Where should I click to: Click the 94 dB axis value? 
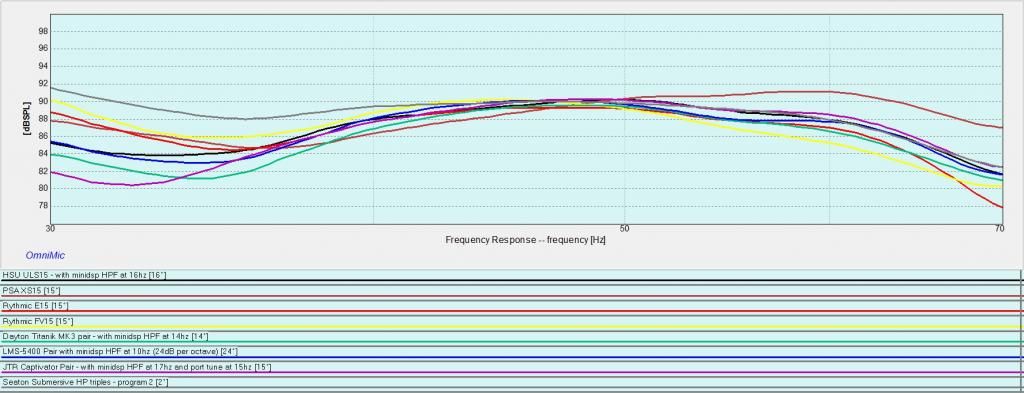tap(43, 66)
